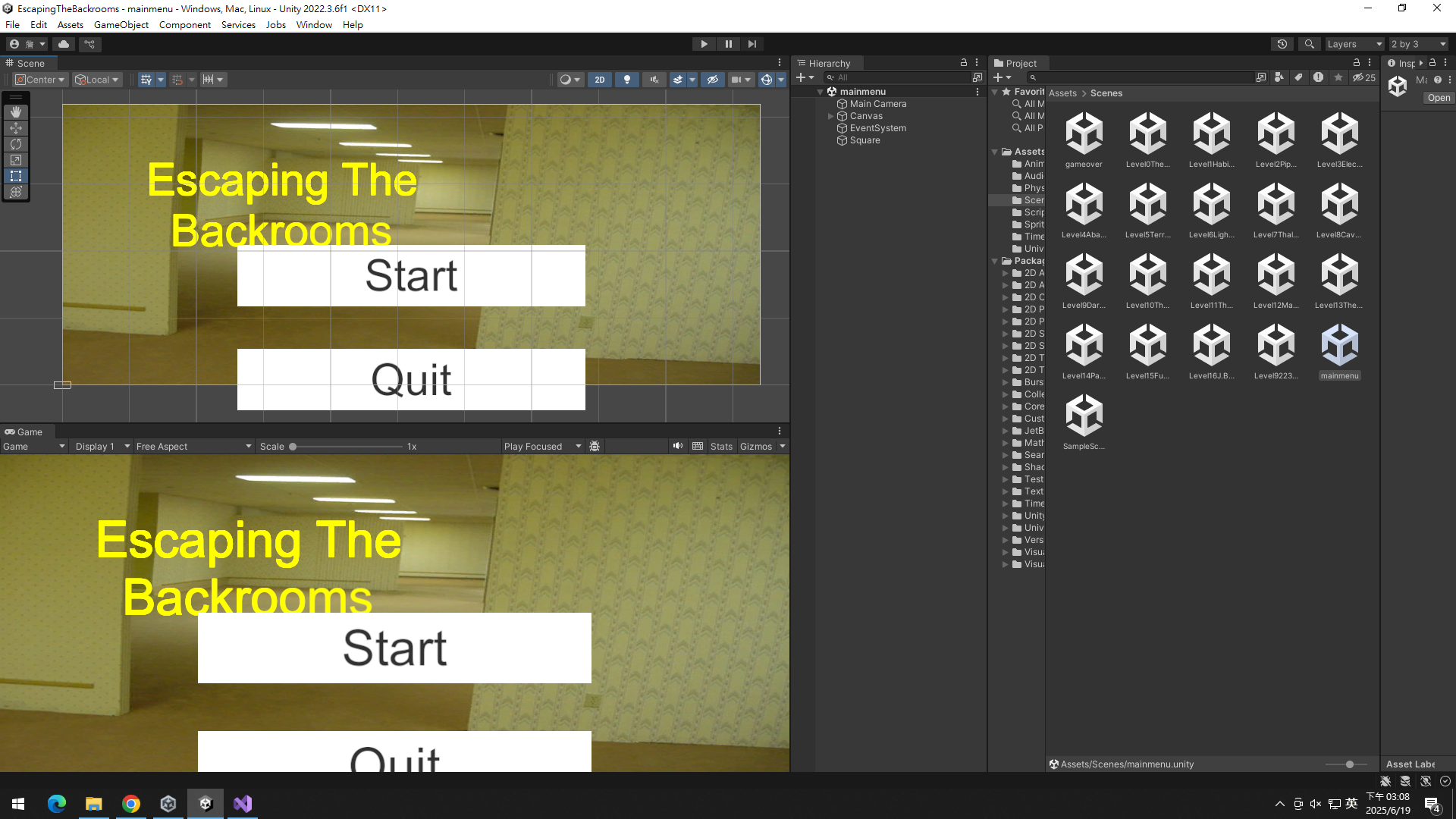Select the Move tool in Scene toolbar
The image size is (1456, 819).
[16, 128]
